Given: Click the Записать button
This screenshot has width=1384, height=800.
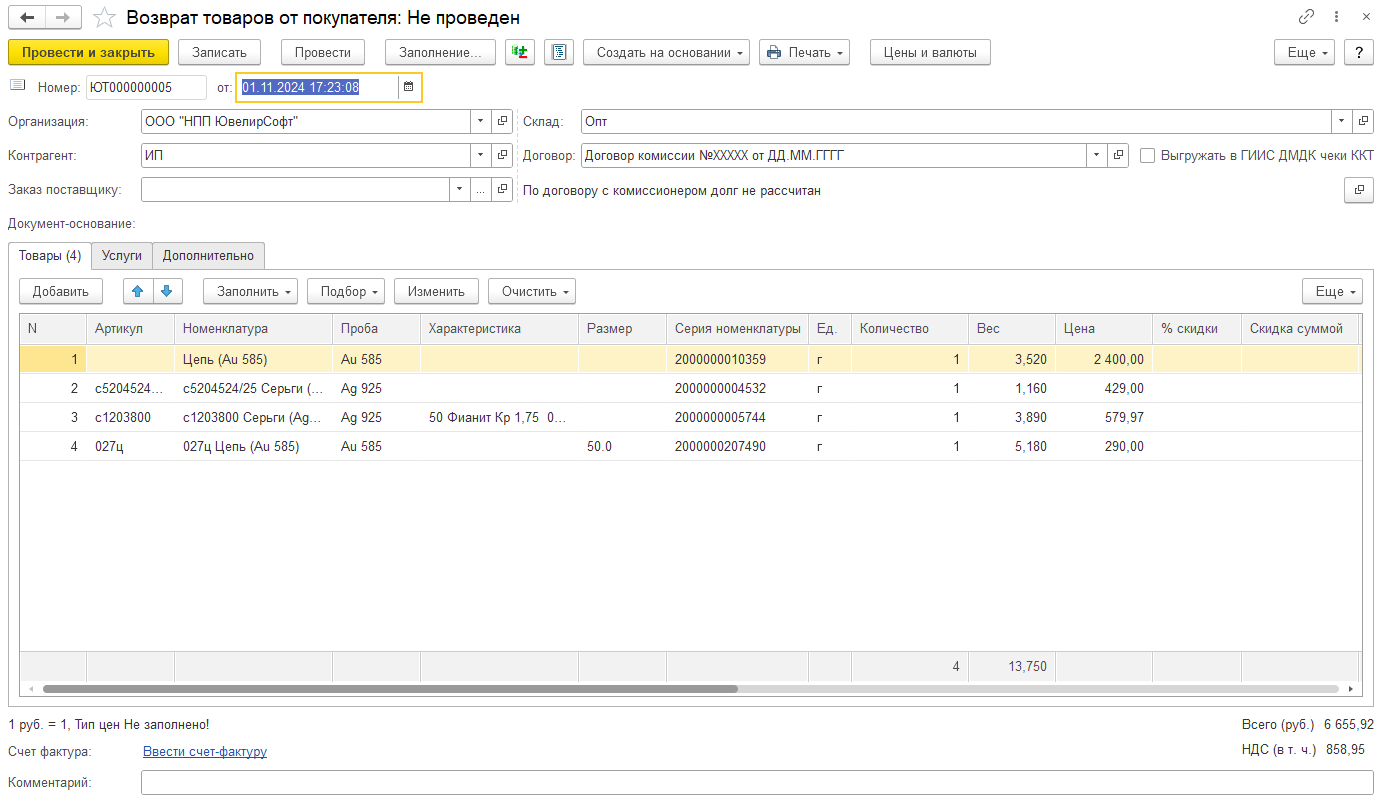Looking at the screenshot, I should 219,52.
